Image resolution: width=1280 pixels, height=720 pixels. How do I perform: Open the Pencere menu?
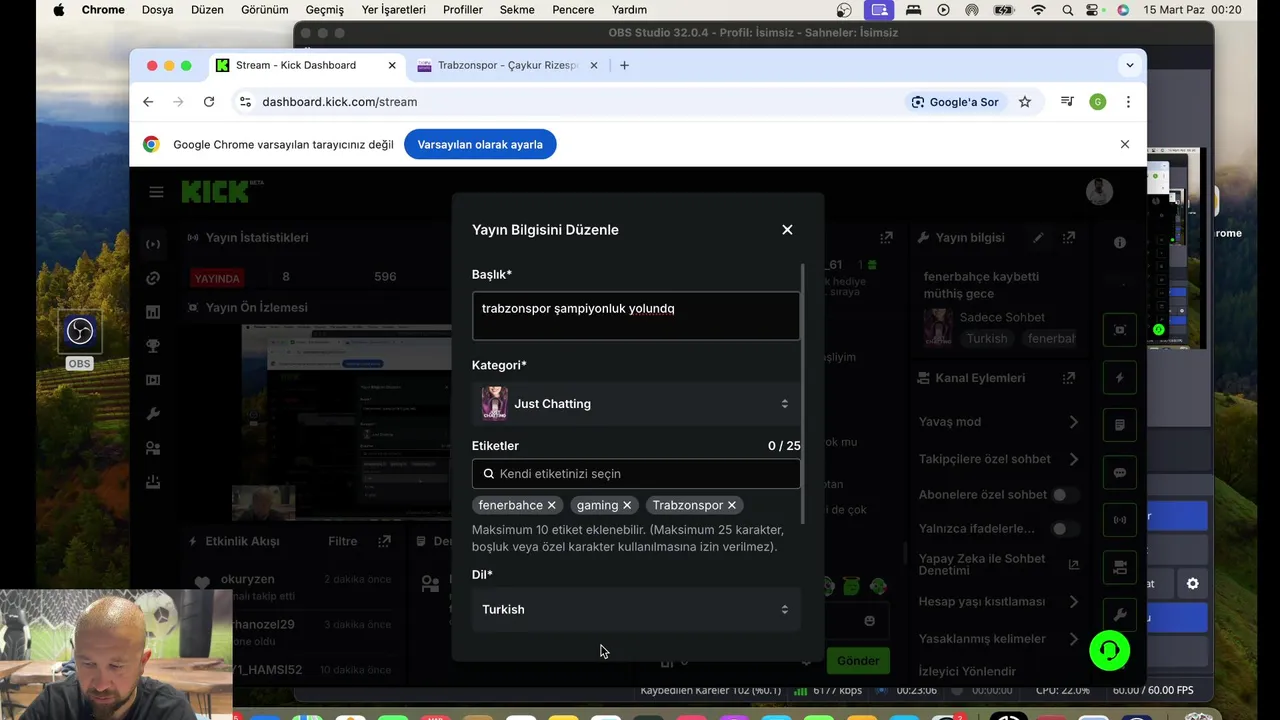pos(573,10)
